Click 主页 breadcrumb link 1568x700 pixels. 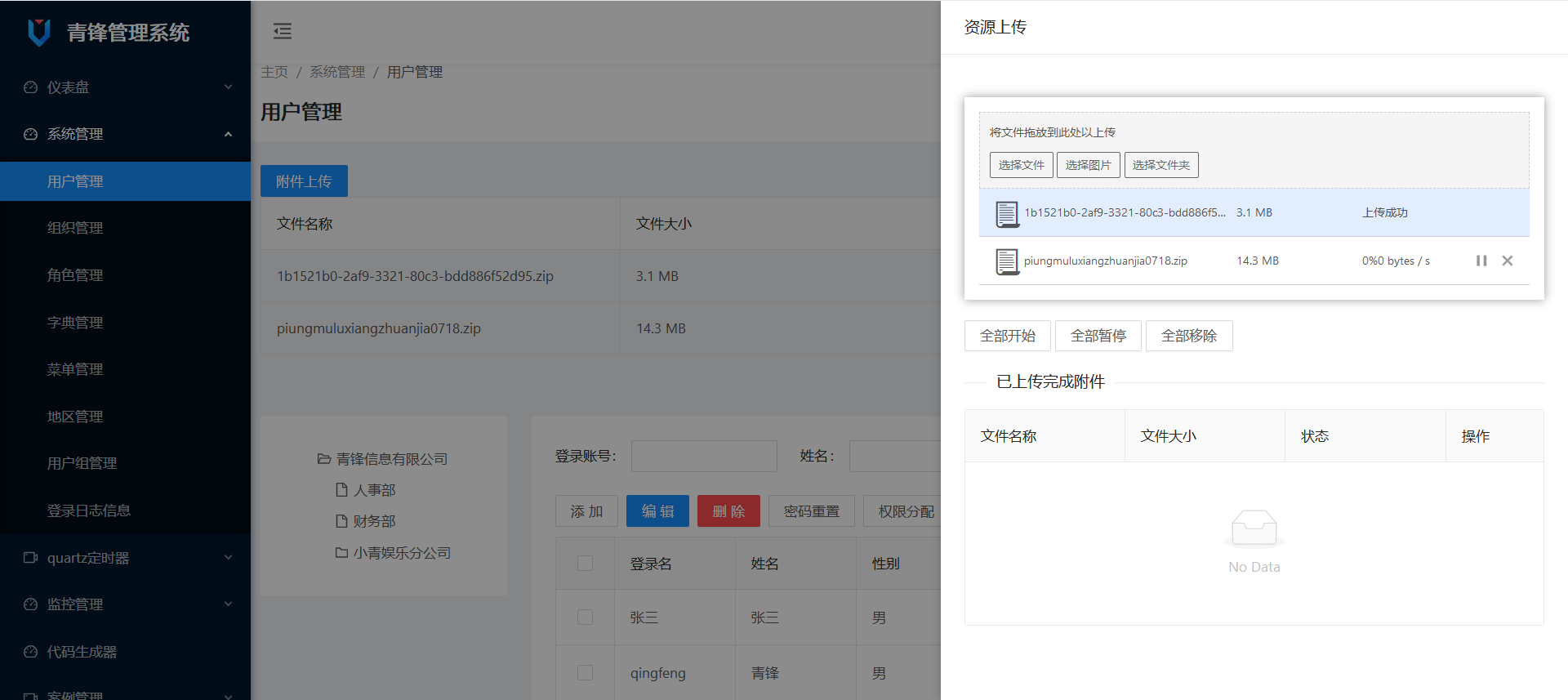tap(274, 72)
